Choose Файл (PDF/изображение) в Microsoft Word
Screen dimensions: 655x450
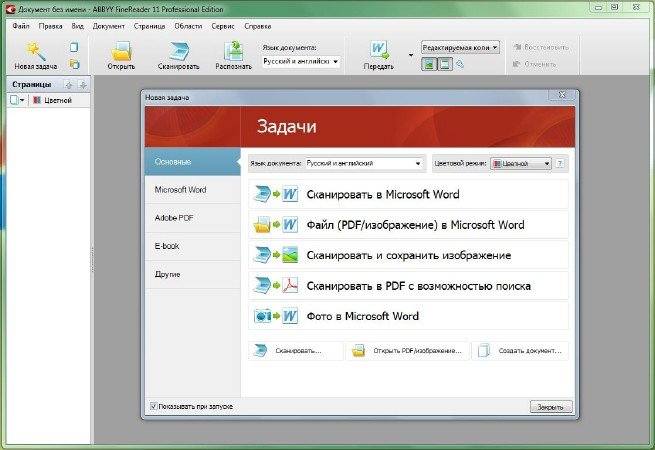tap(408, 225)
